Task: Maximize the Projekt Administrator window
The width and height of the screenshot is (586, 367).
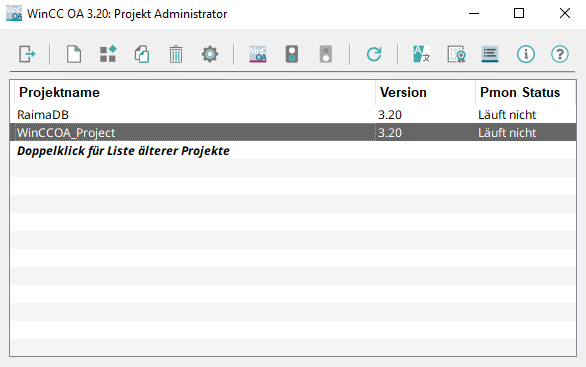Action: (x=519, y=13)
